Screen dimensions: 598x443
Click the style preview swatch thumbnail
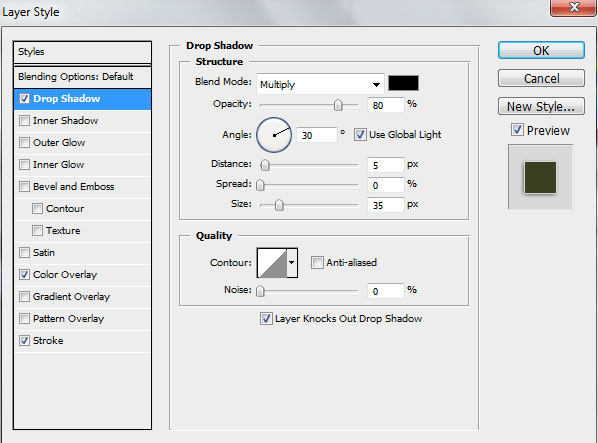click(540, 178)
